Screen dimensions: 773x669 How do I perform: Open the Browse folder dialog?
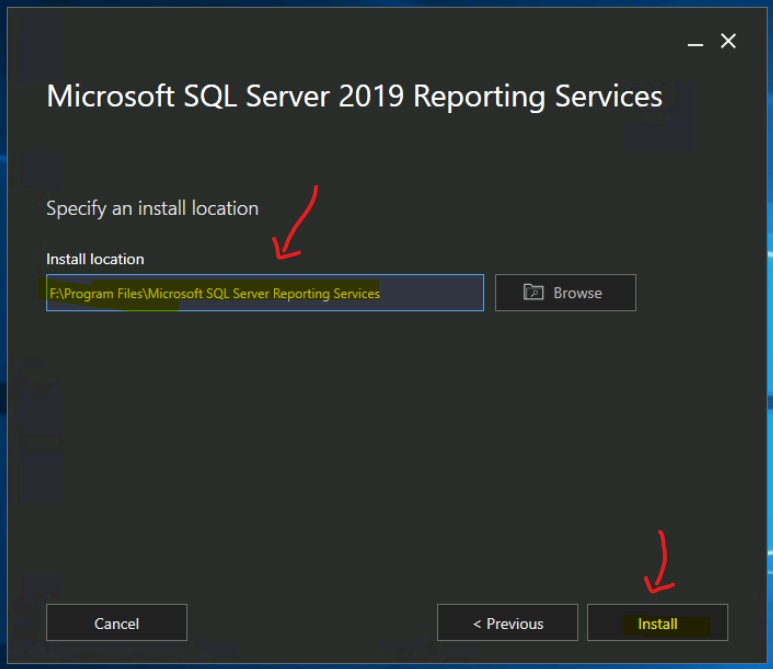(x=565, y=293)
